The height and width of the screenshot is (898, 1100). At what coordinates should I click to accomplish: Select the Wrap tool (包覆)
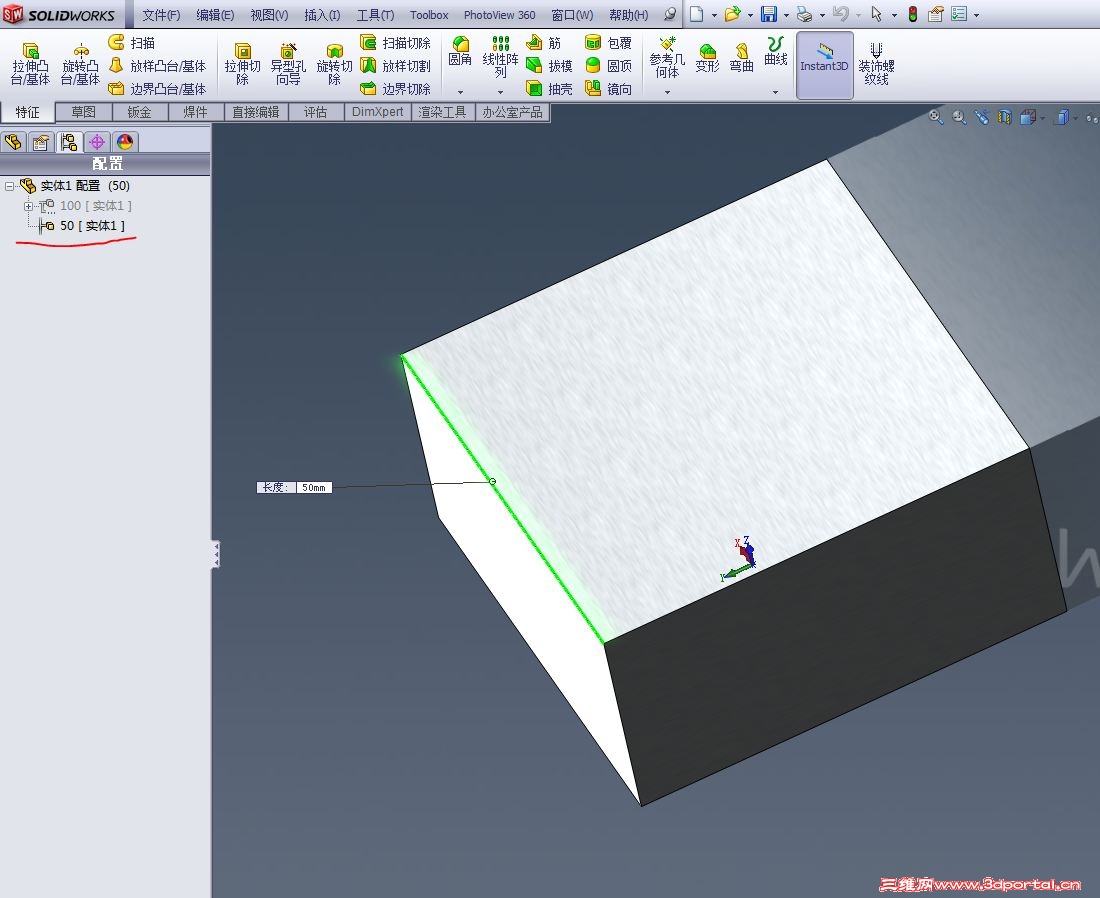point(608,43)
